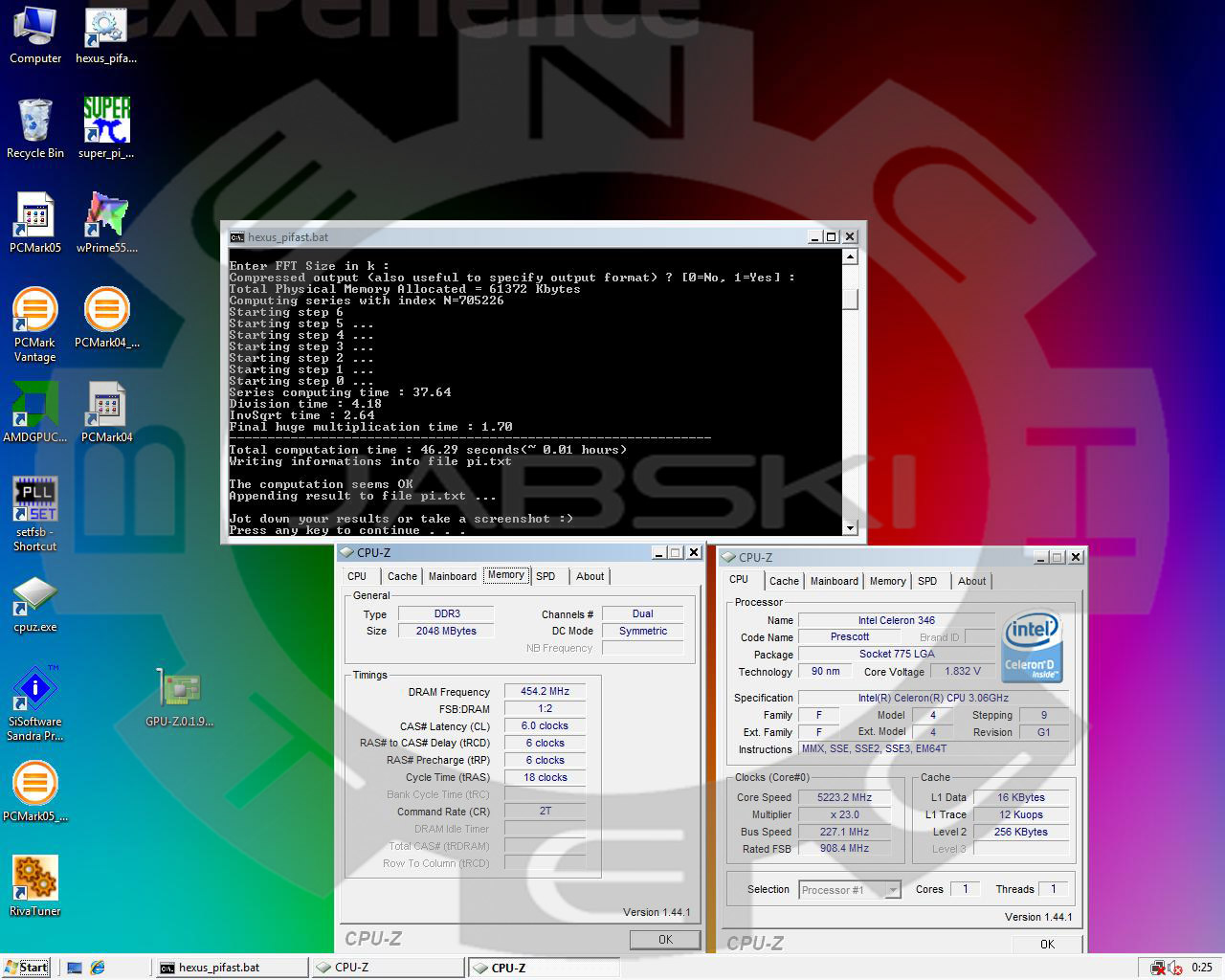The width and height of the screenshot is (1225, 980).
Task: Click Command Rate 2T value
Action: [x=545, y=811]
